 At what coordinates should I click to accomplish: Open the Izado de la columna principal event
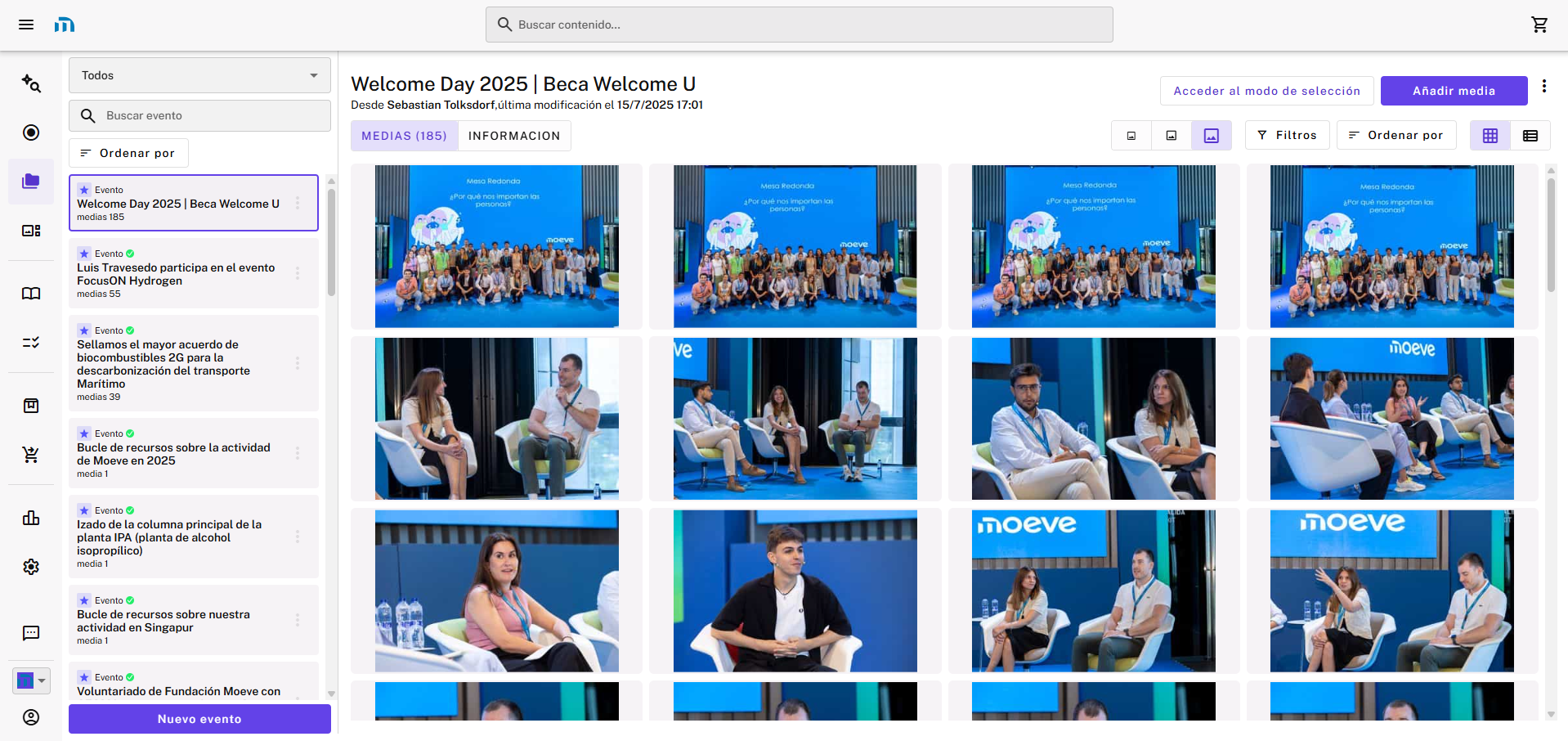(194, 537)
